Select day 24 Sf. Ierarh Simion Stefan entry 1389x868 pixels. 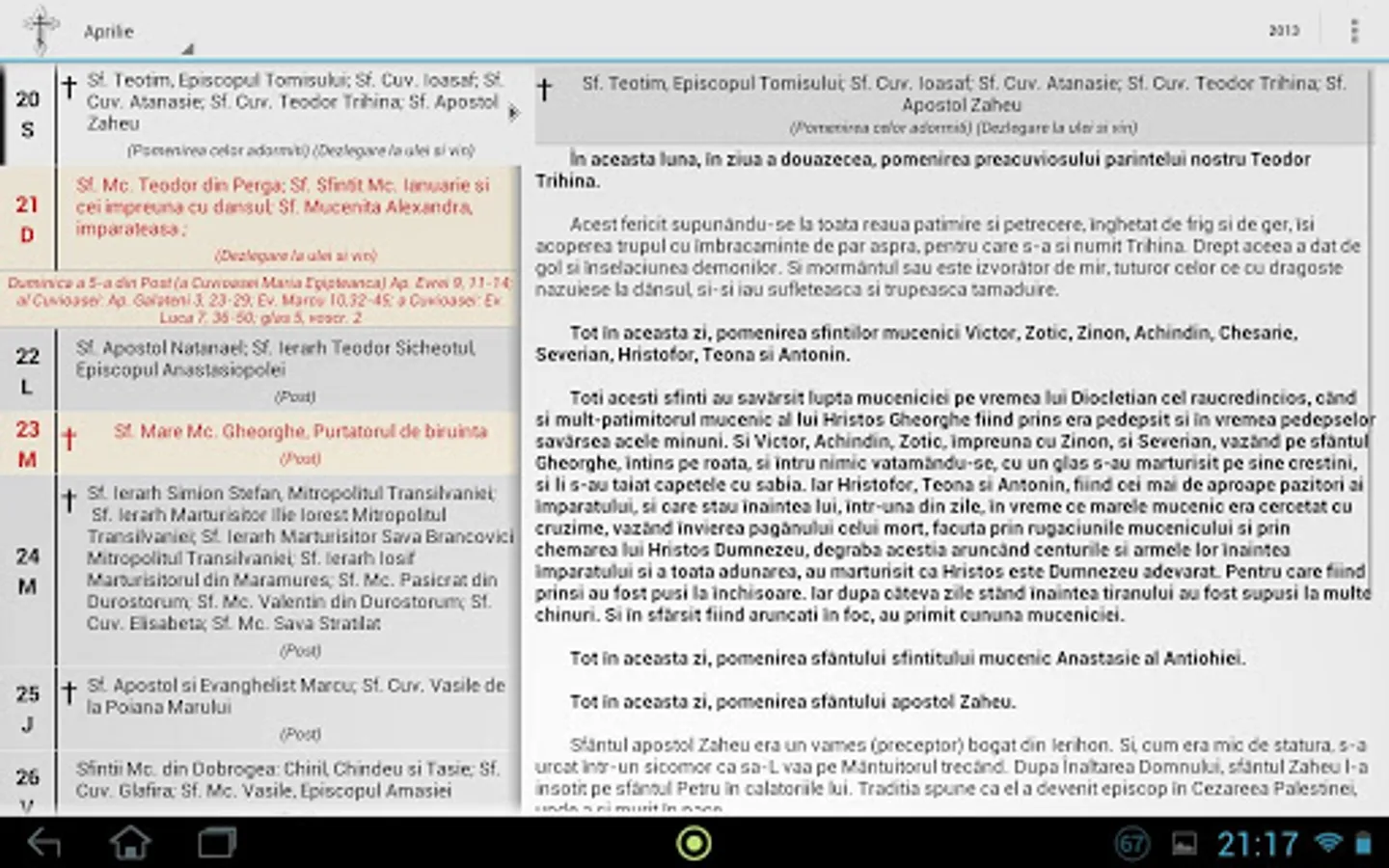click(x=260, y=571)
